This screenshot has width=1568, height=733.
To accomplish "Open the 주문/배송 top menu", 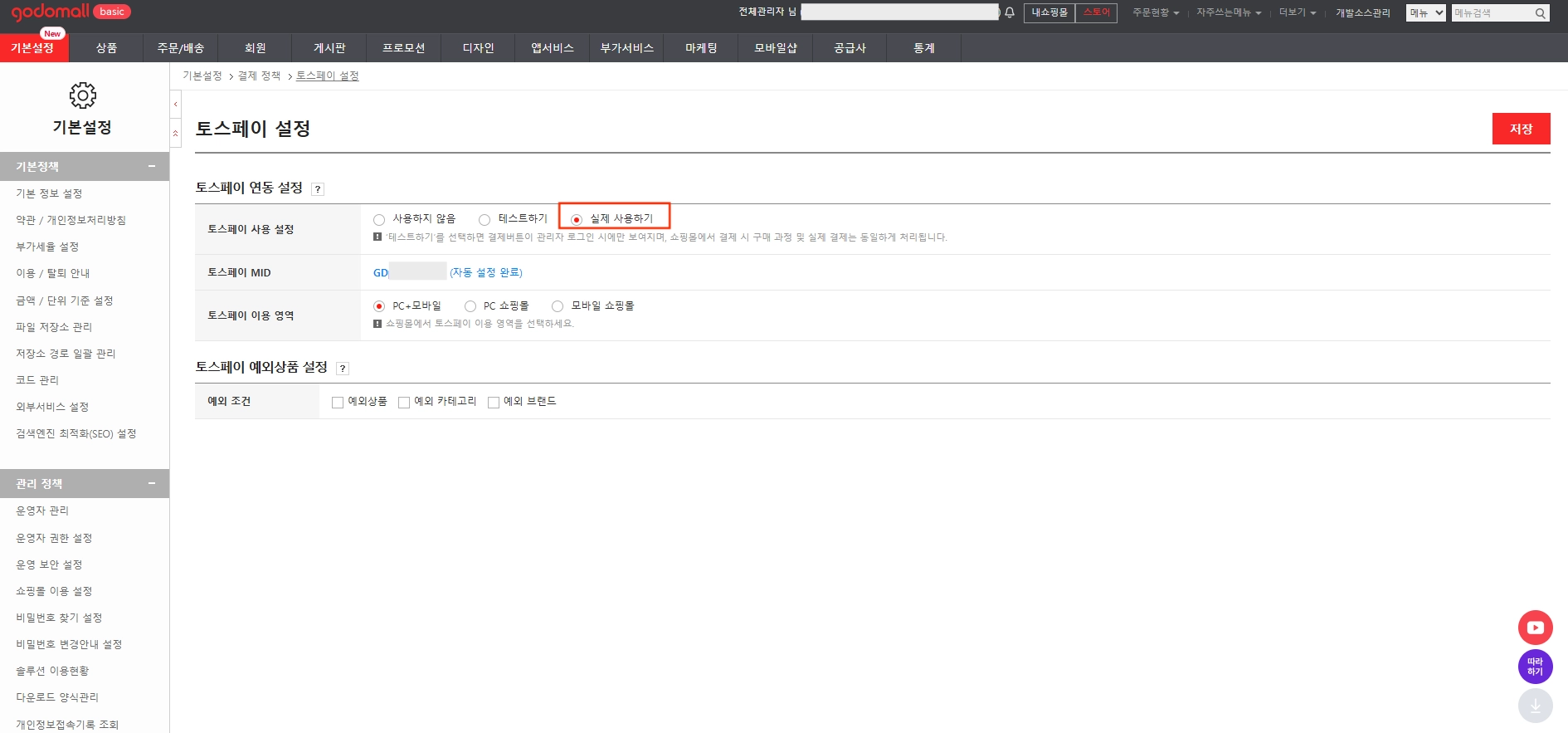I will (x=181, y=48).
